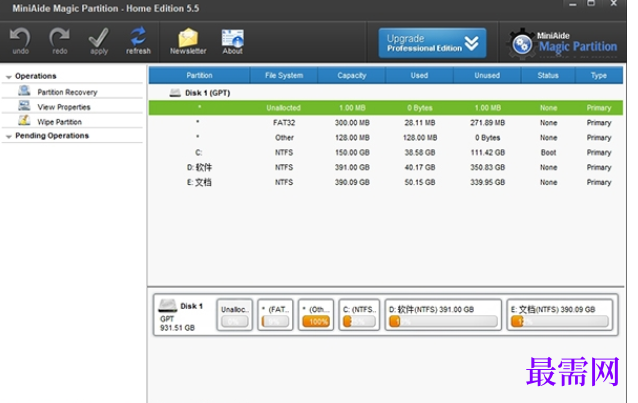This screenshot has height=403, width=638.
Task: Open Partition Recovery operation
Action: click(x=67, y=92)
